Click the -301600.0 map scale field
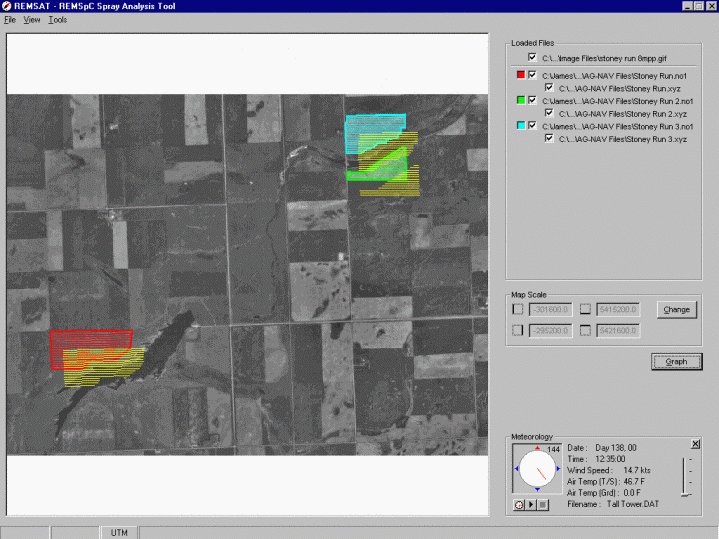 tap(549, 310)
